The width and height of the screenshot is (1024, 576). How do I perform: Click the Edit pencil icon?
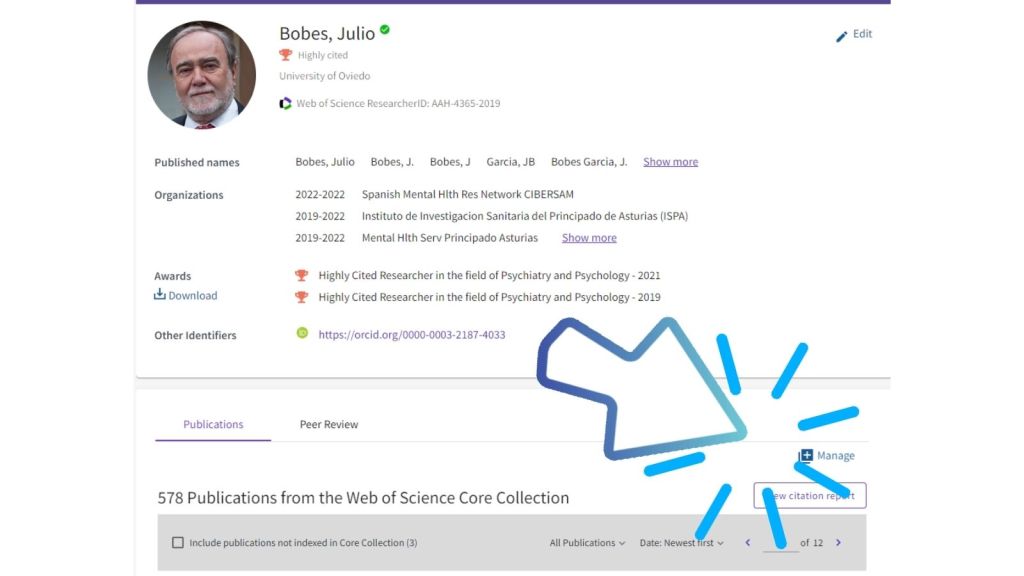(842, 36)
